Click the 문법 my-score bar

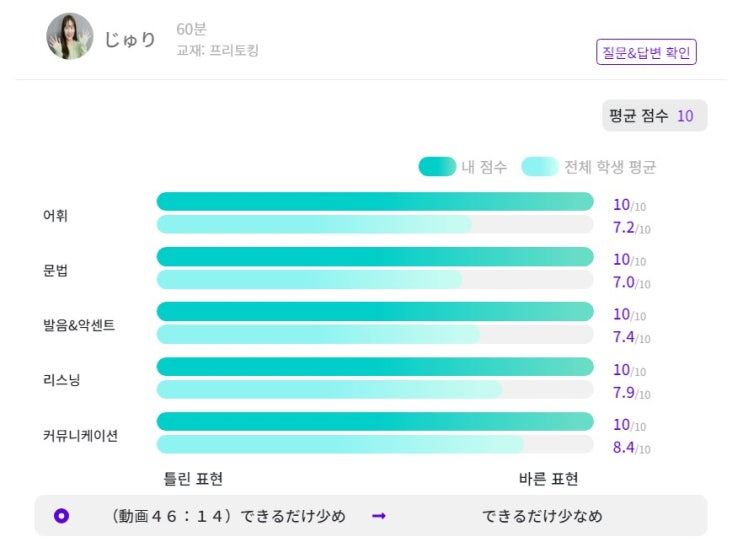coord(374,257)
